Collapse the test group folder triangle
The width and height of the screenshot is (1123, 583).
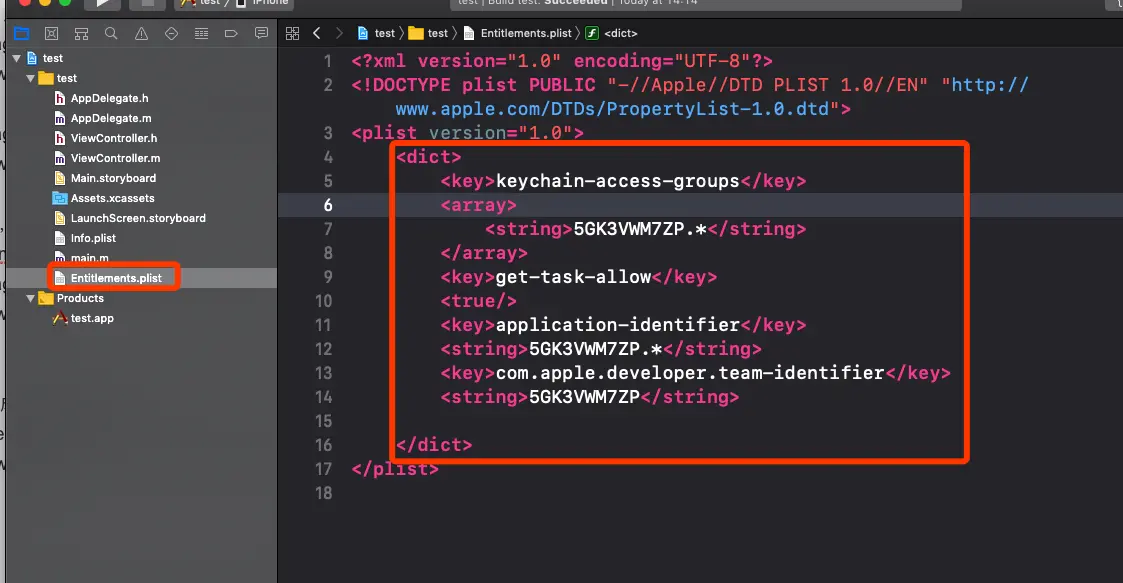coord(31,78)
